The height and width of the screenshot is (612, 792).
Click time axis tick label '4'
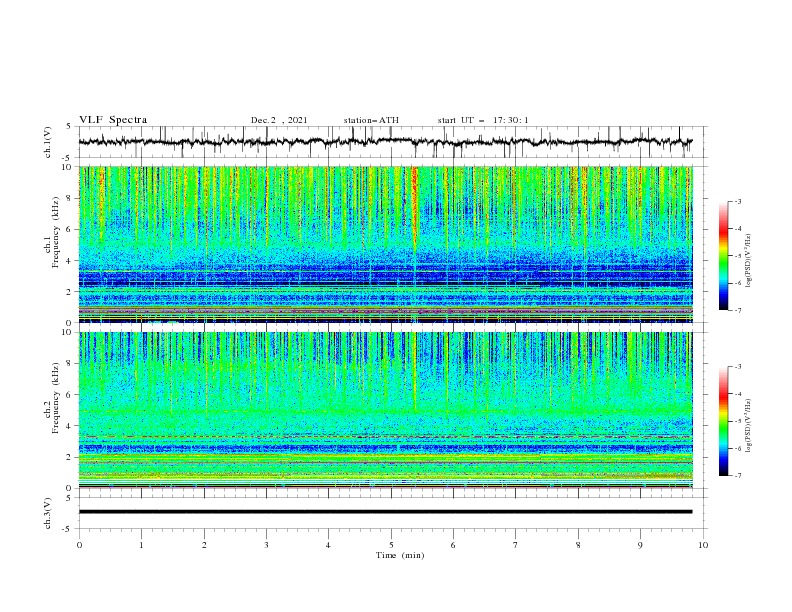(x=329, y=545)
